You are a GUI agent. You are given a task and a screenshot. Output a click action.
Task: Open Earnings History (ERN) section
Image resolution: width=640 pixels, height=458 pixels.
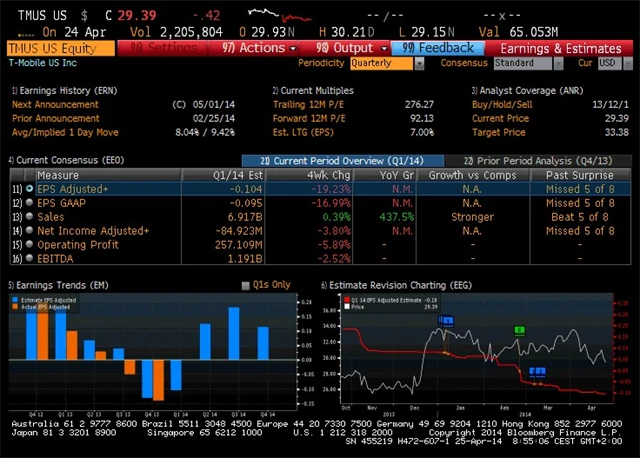point(64,91)
